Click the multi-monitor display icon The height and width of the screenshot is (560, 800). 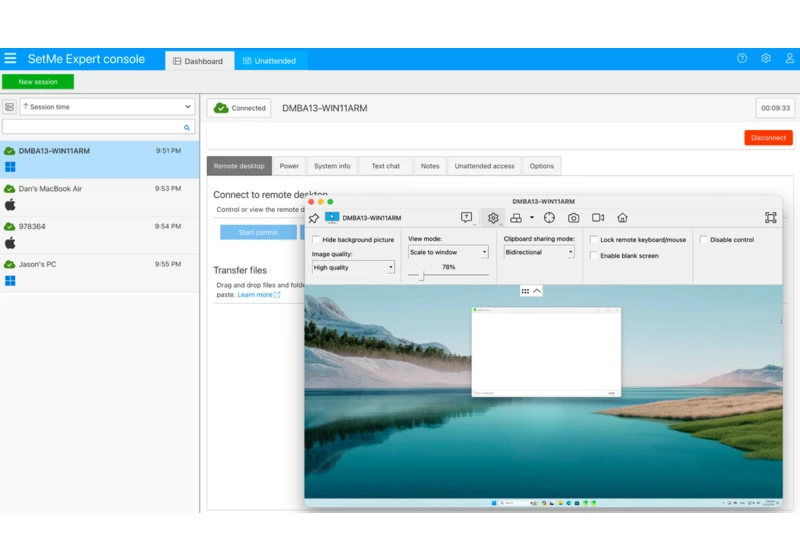tap(516, 218)
